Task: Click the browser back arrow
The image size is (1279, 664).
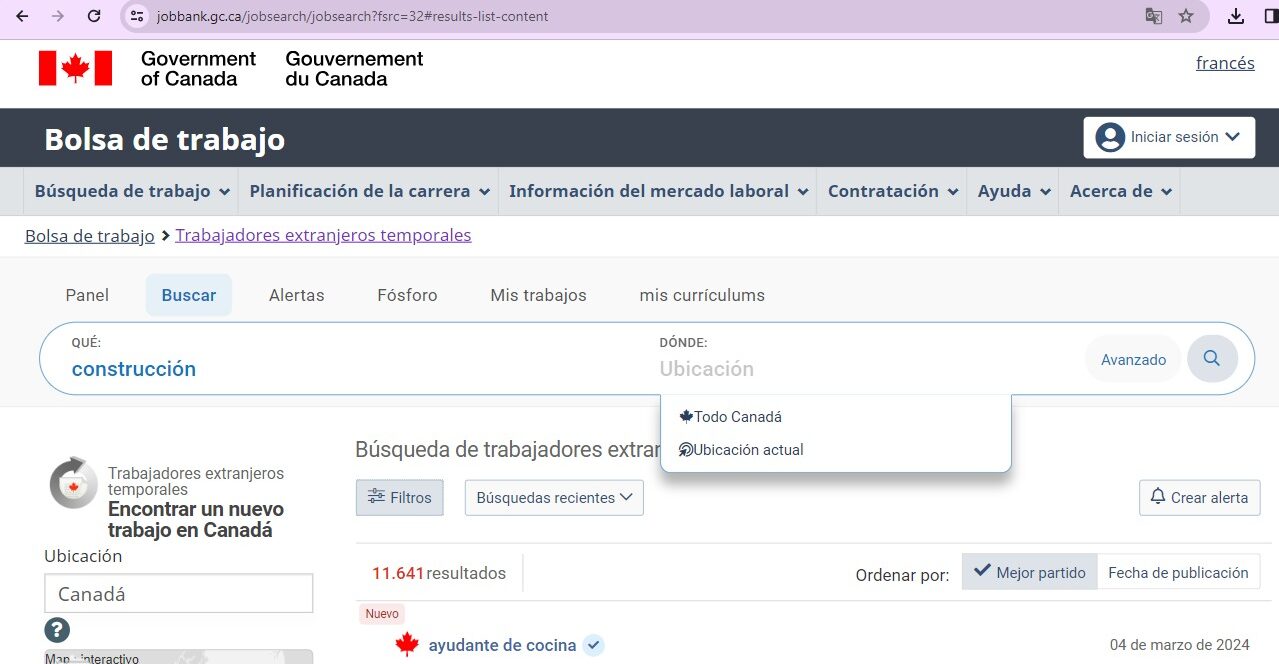Action: pyautogui.click(x=22, y=16)
